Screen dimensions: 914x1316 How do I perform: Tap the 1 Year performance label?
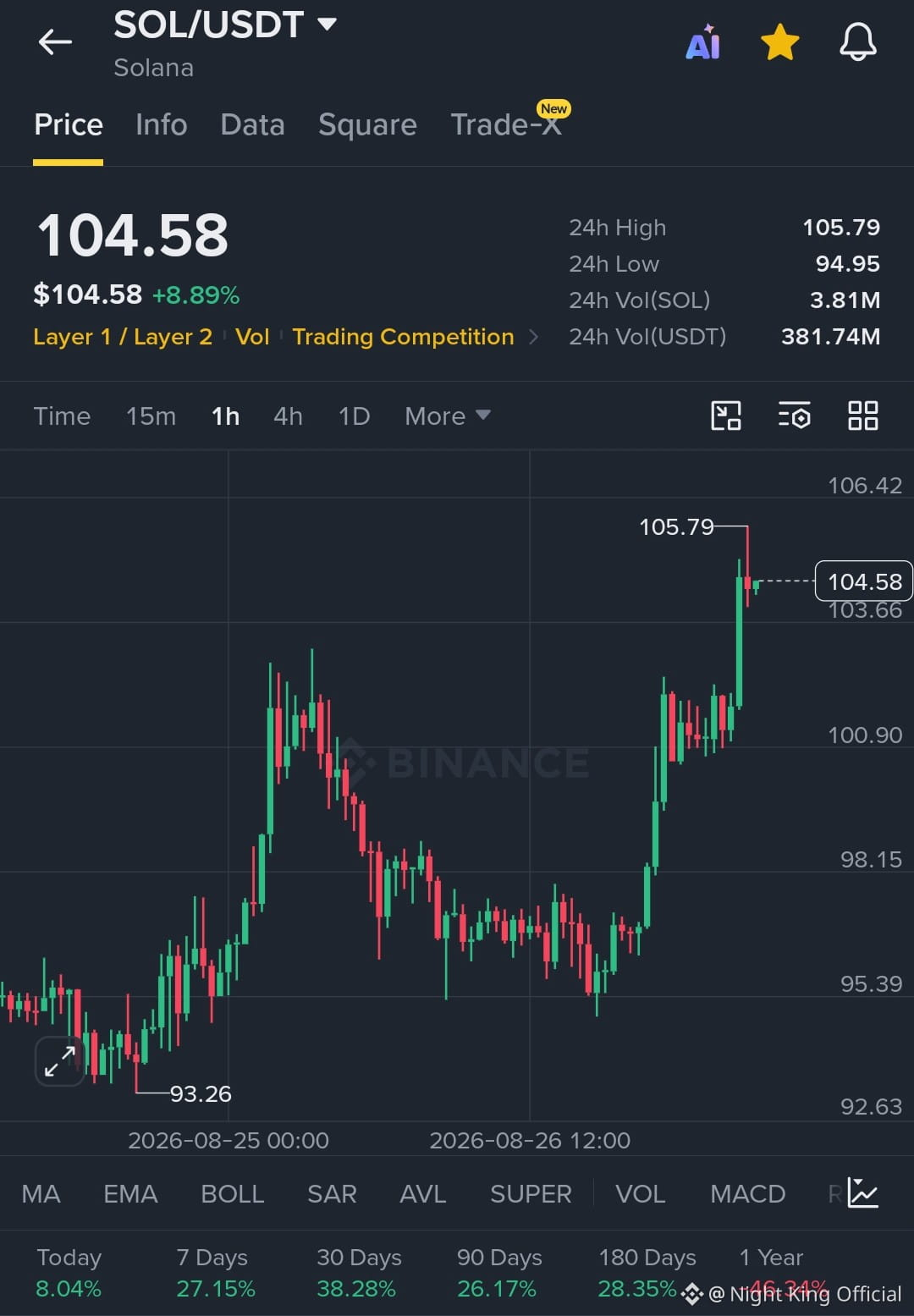pos(771,1258)
